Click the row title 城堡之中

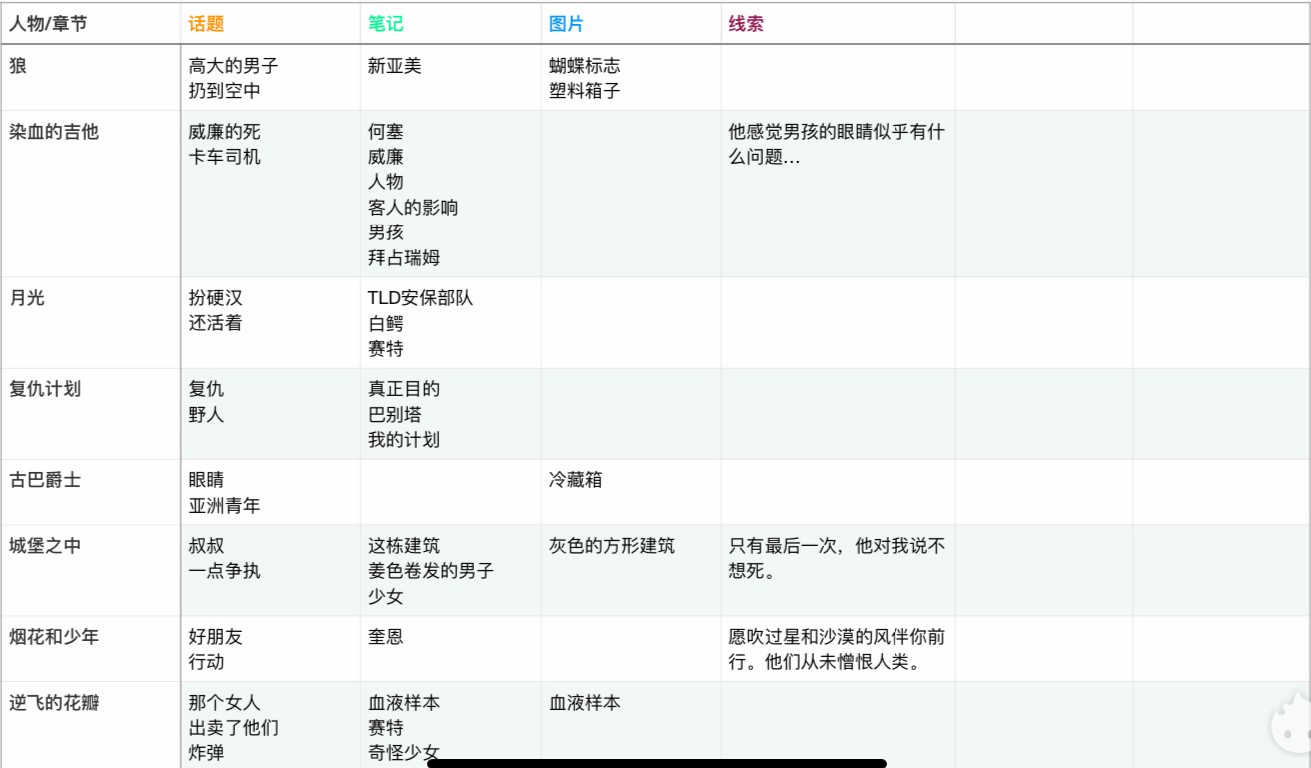(x=45, y=546)
